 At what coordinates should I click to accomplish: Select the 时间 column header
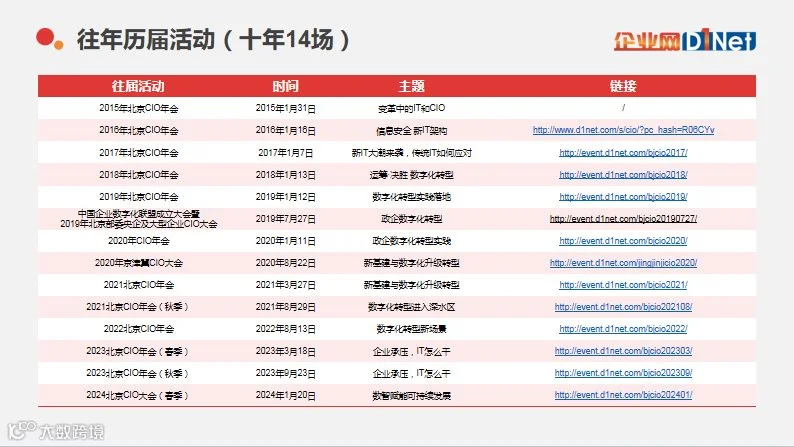[x=286, y=86]
